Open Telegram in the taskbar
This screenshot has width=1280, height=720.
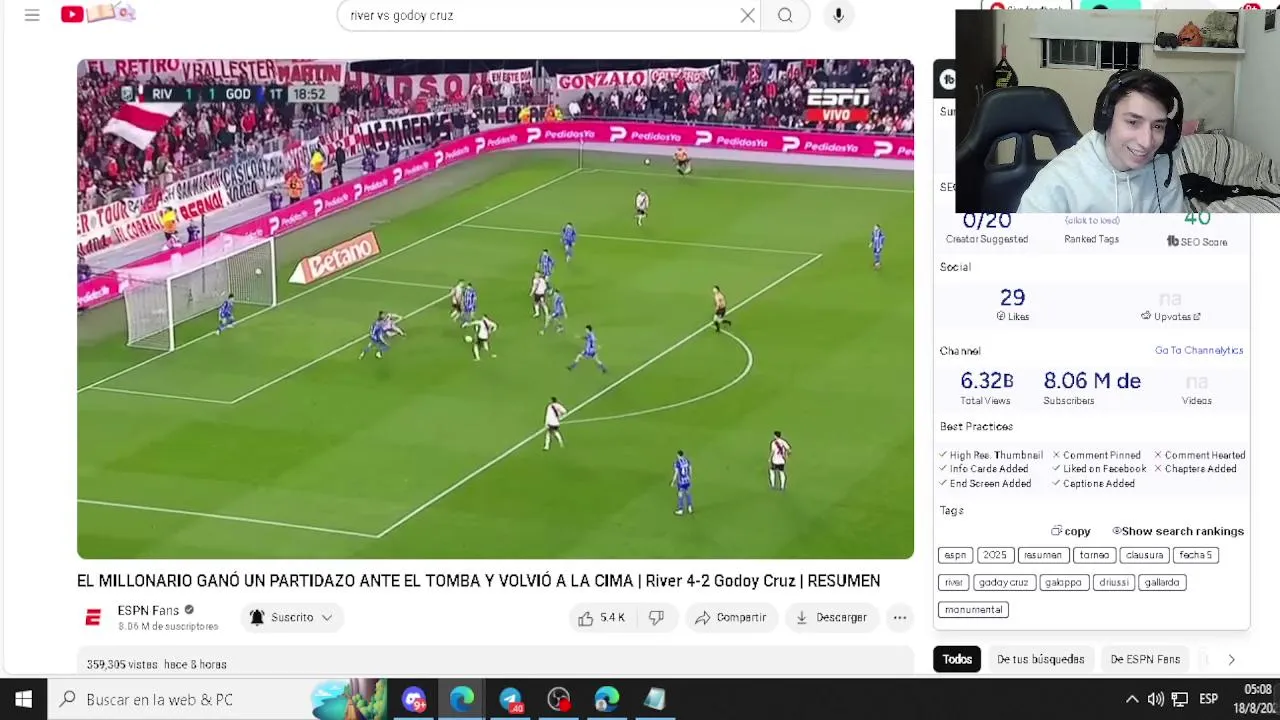pyautogui.click(x=510, y=699)
